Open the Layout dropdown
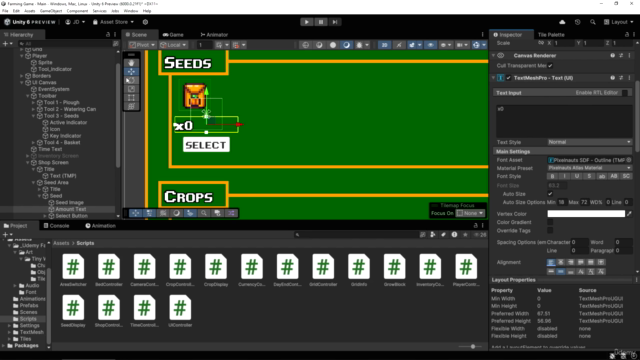The width and height of the screenshot is (640, 360). (619, 22)
